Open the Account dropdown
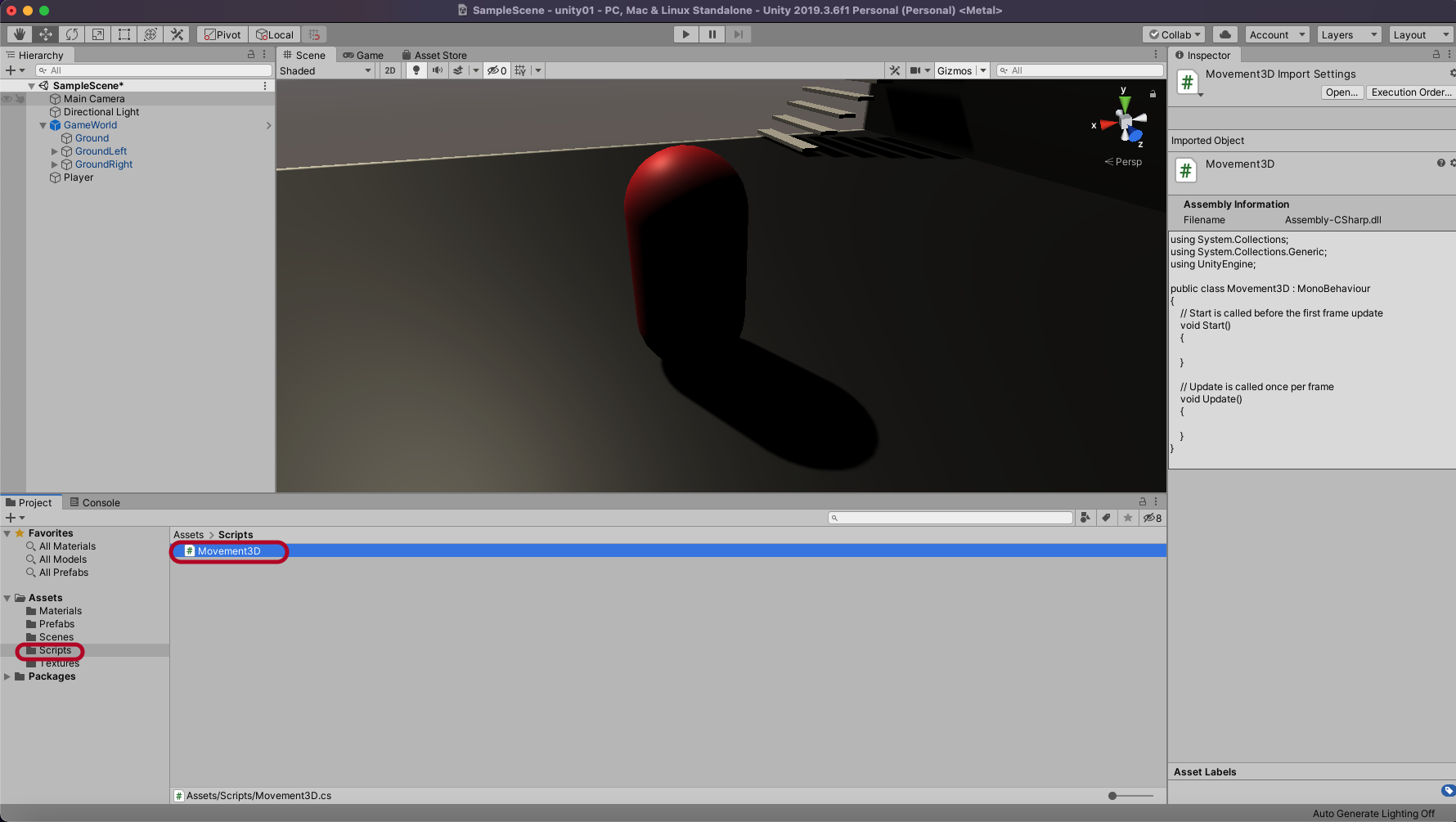1456x822 pixels. [1277, 34]
